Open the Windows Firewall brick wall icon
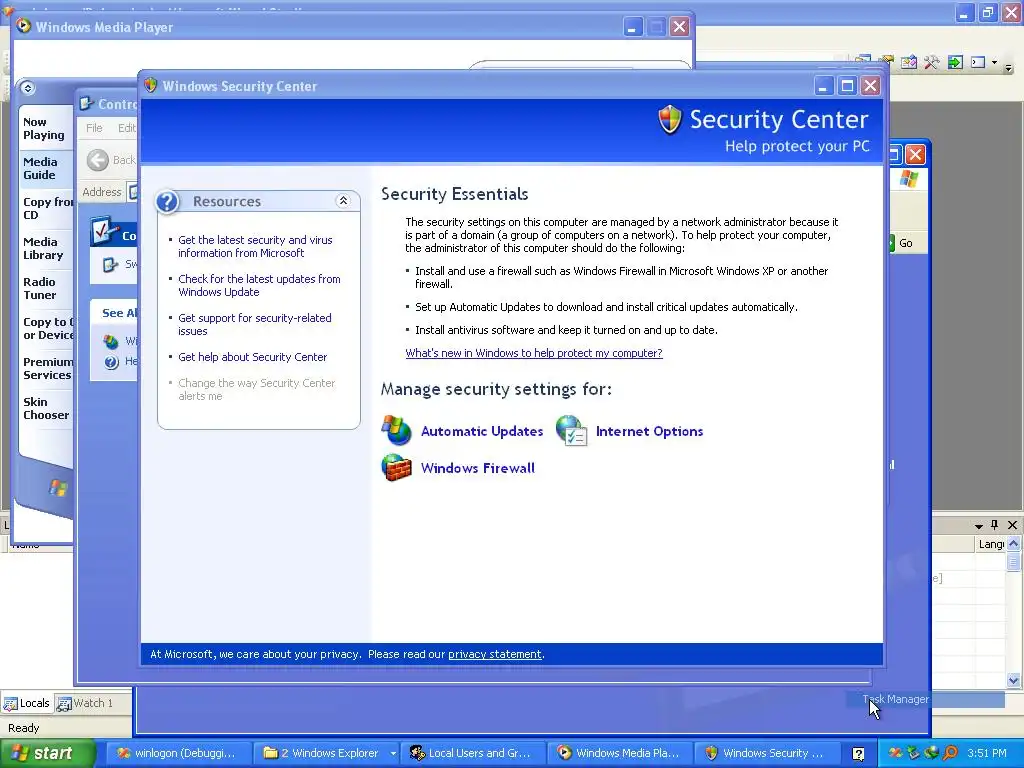This screenshot has width=1024, height=768. [396, 468]
